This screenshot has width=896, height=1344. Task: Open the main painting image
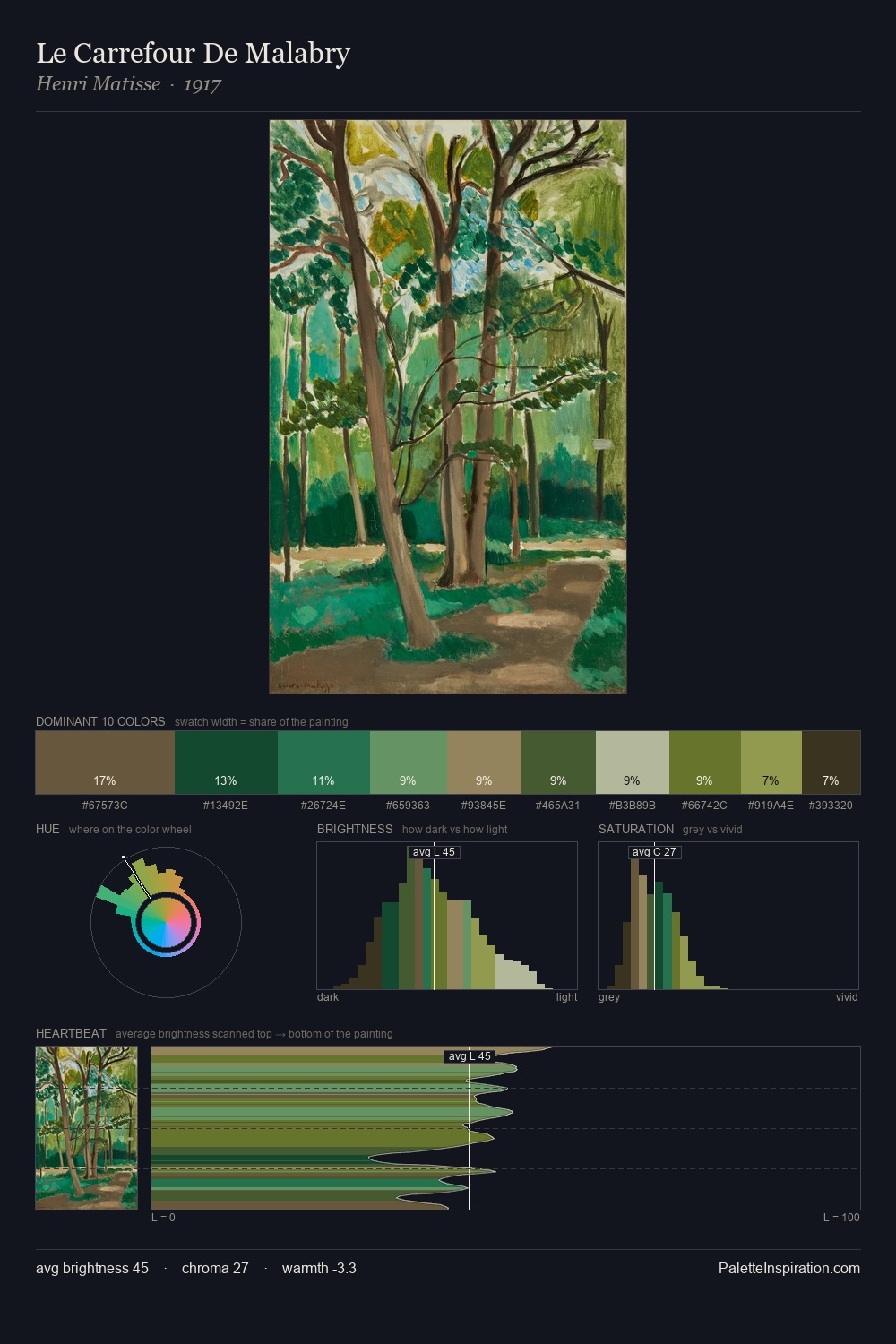pos(448,407)
